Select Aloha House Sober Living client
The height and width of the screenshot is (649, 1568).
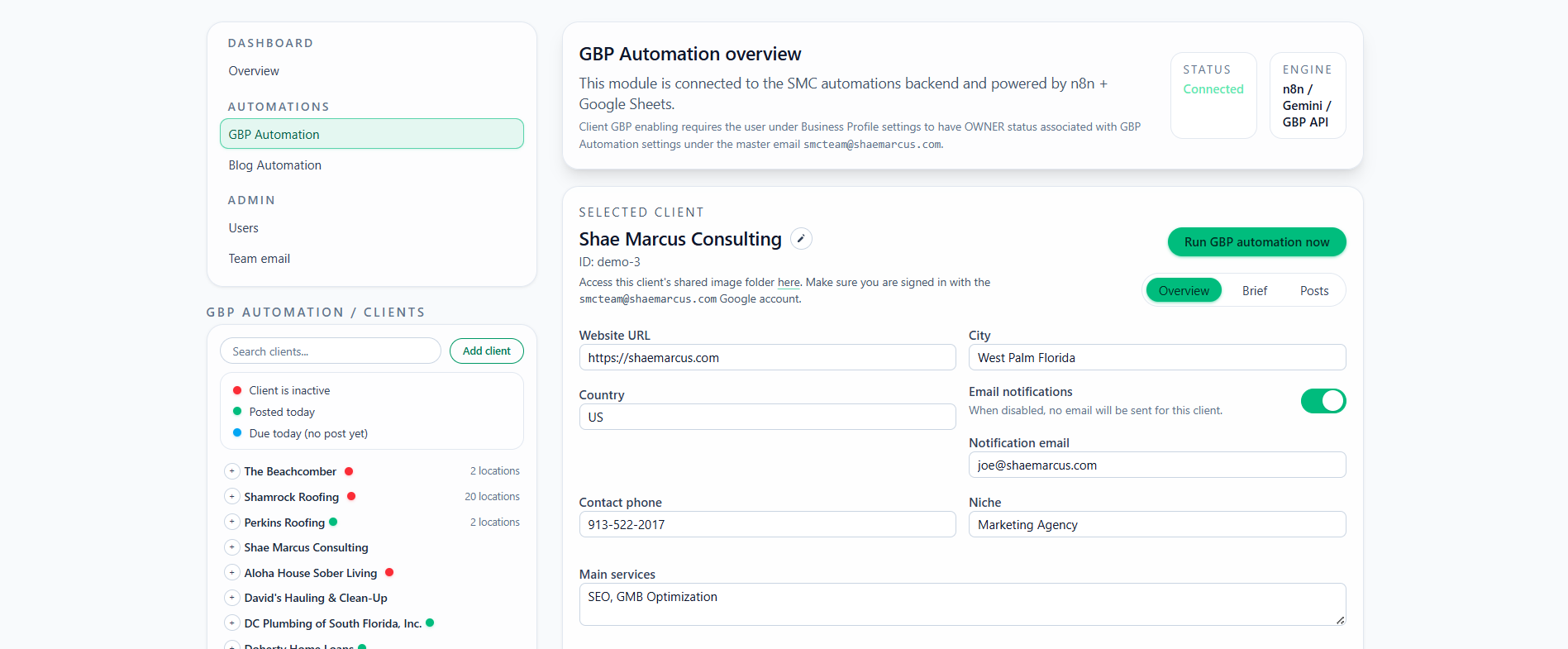tap(311, 573)
